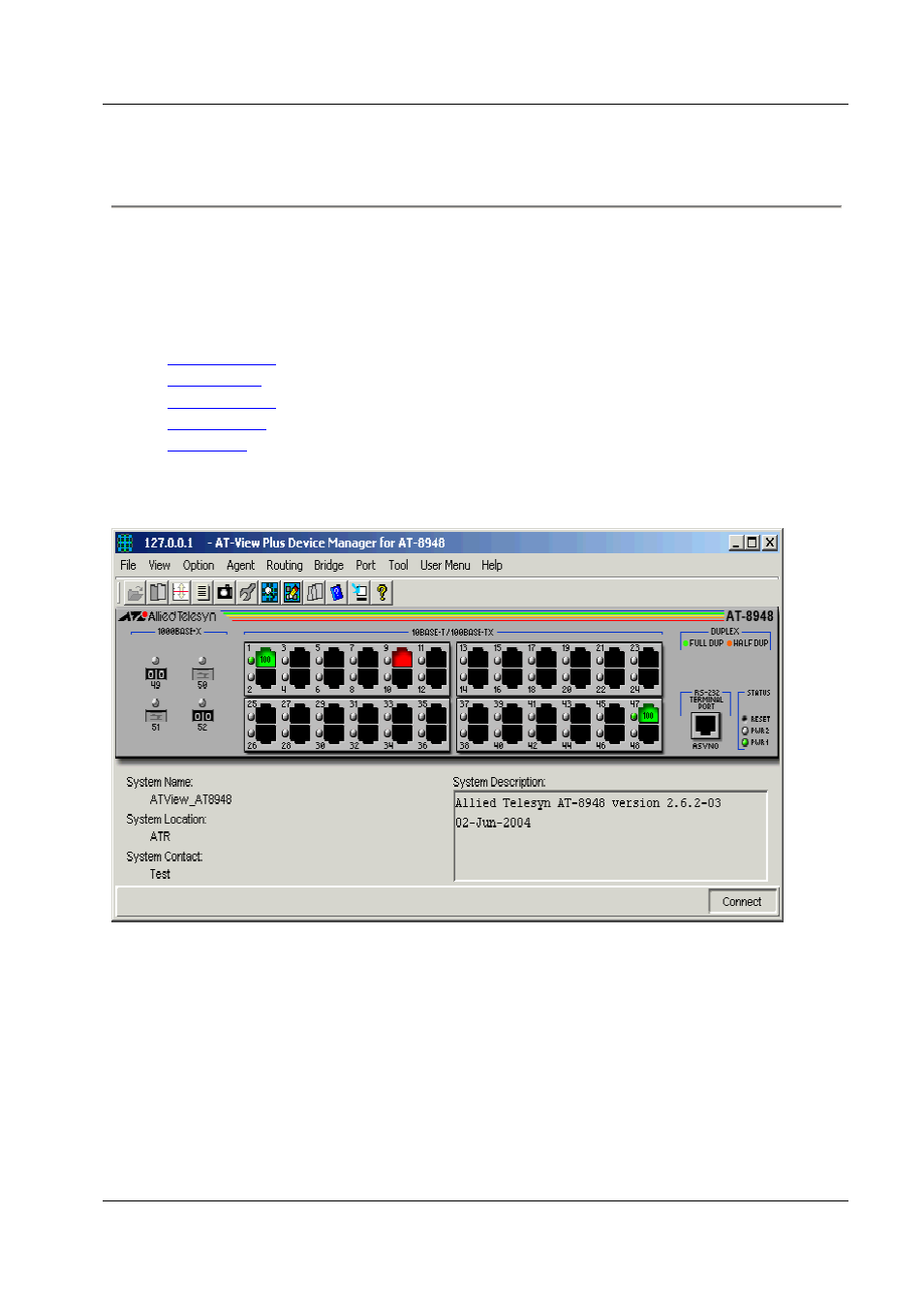Click the text list page toolbar icon
Viewport: 924px width, 1308px height.
point(202,592)
